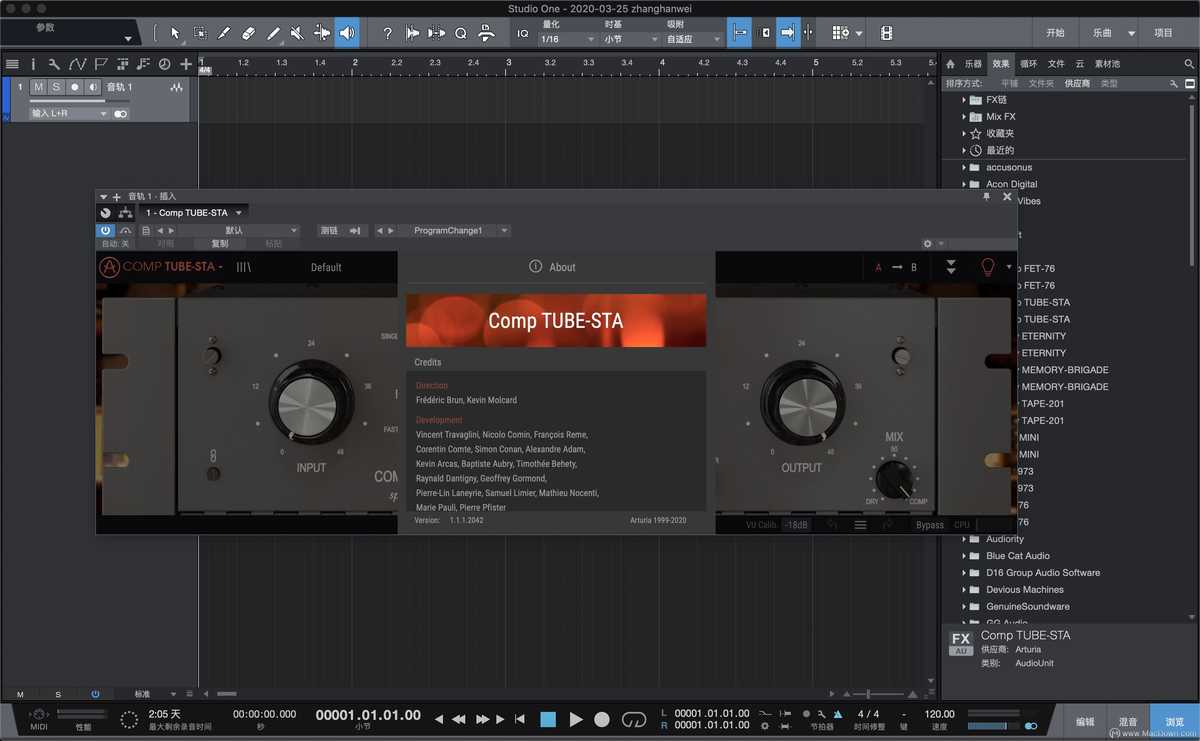The height and width of the screenshot is (741, 1200).
Task: Open track input 输入 L+R dropdown
Action: pyautogui.click(x=69, y=114)
